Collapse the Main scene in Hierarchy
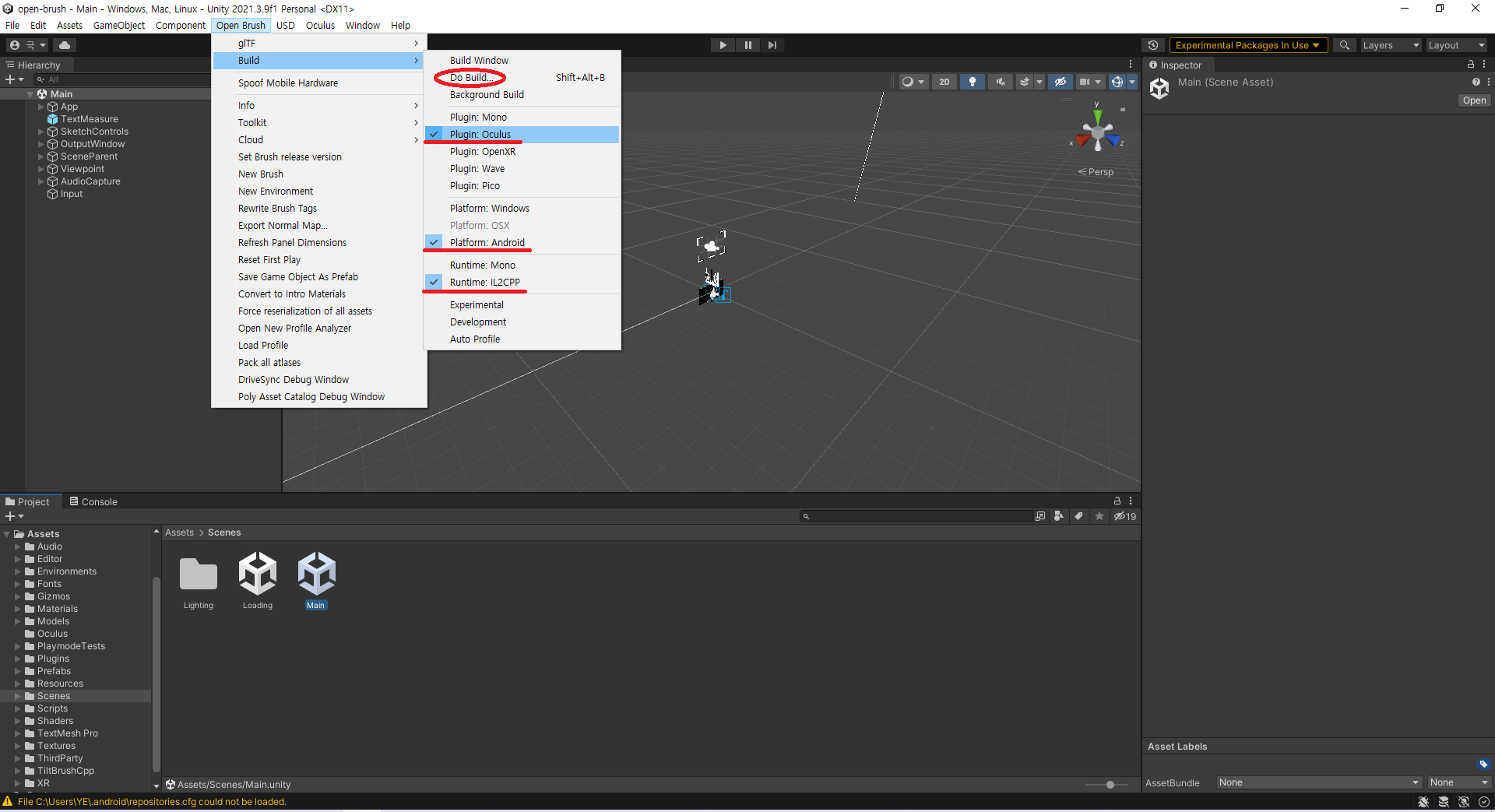 pos(30,94)
